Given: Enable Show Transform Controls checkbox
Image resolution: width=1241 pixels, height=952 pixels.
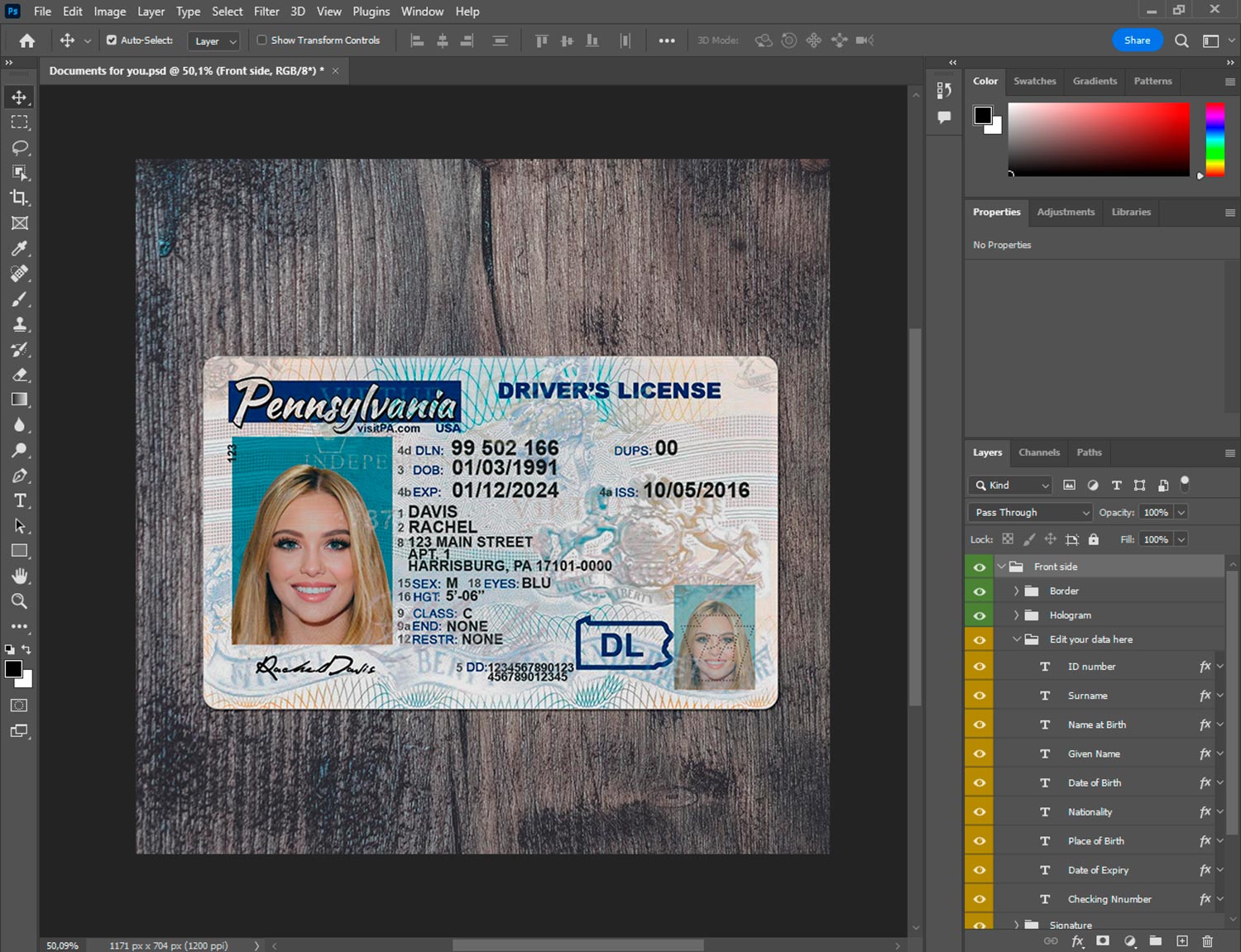Looking at the screenshot, I should [x=261, y=40].
